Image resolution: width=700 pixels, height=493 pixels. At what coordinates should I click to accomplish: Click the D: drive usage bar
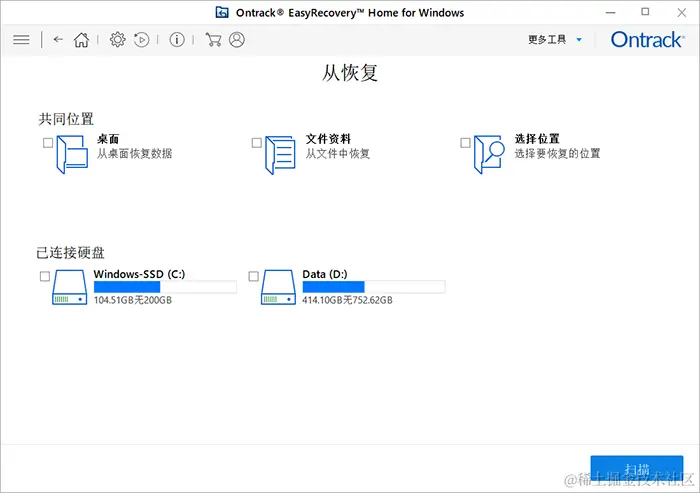[x=374, y=287]
